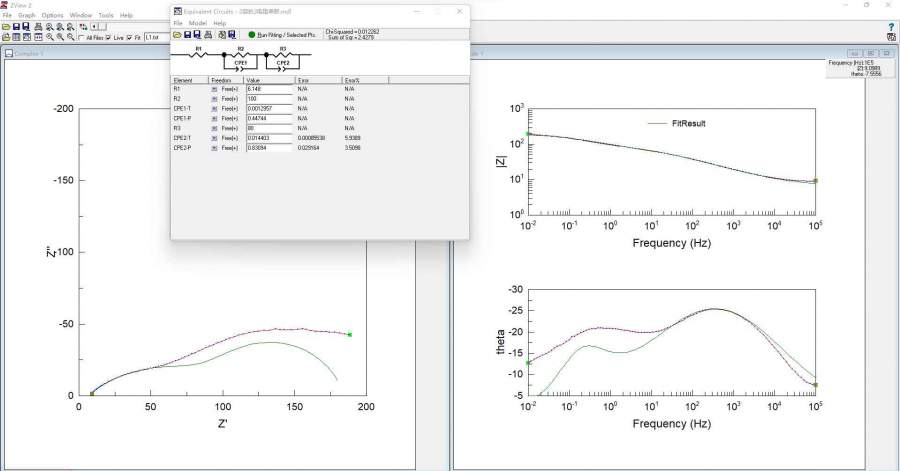Click the blue question mark help icon
Screen dimensions: 900x471
[891, 27]
